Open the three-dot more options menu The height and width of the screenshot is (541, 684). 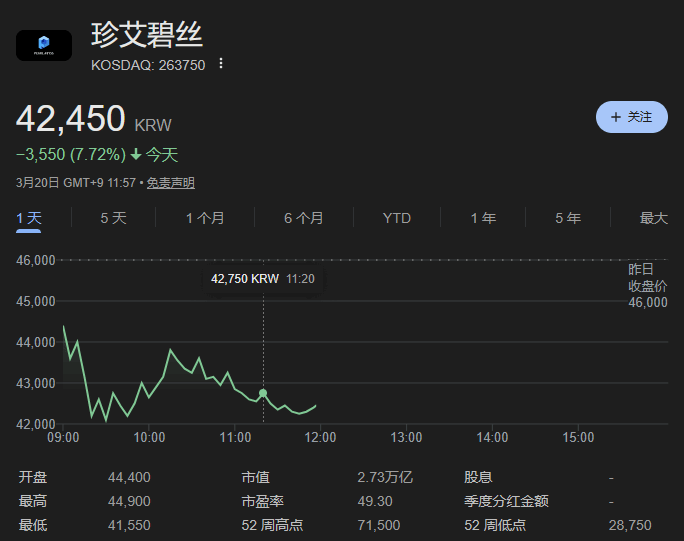221,64
